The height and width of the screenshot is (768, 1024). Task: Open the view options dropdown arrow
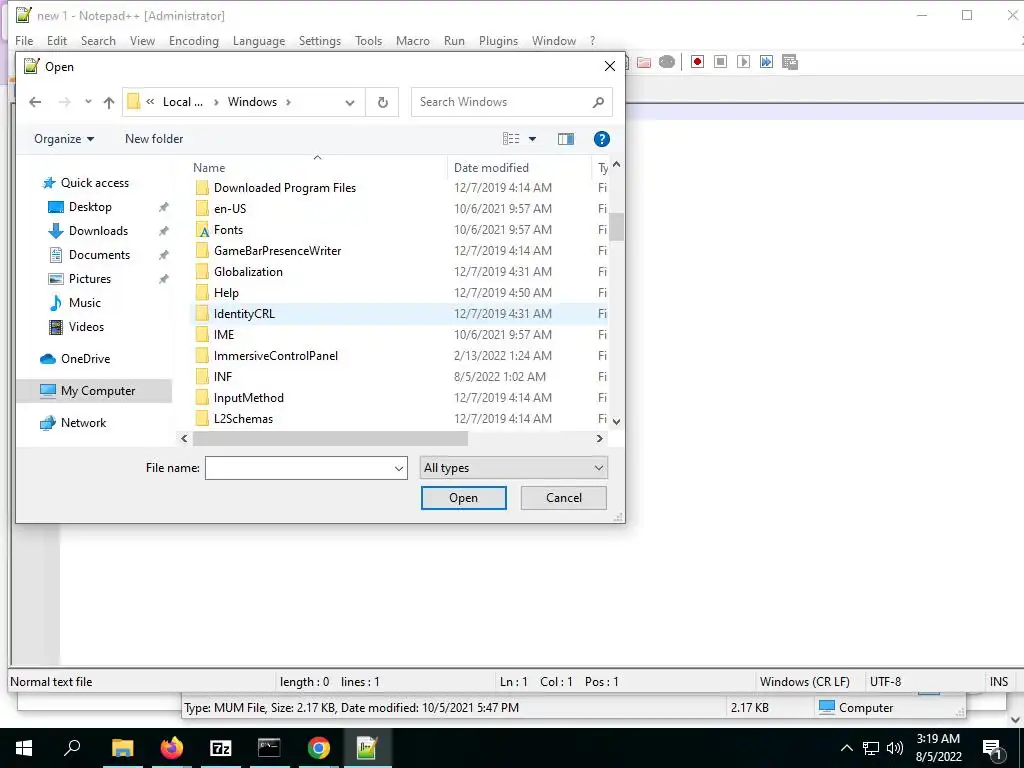[532, 139]
